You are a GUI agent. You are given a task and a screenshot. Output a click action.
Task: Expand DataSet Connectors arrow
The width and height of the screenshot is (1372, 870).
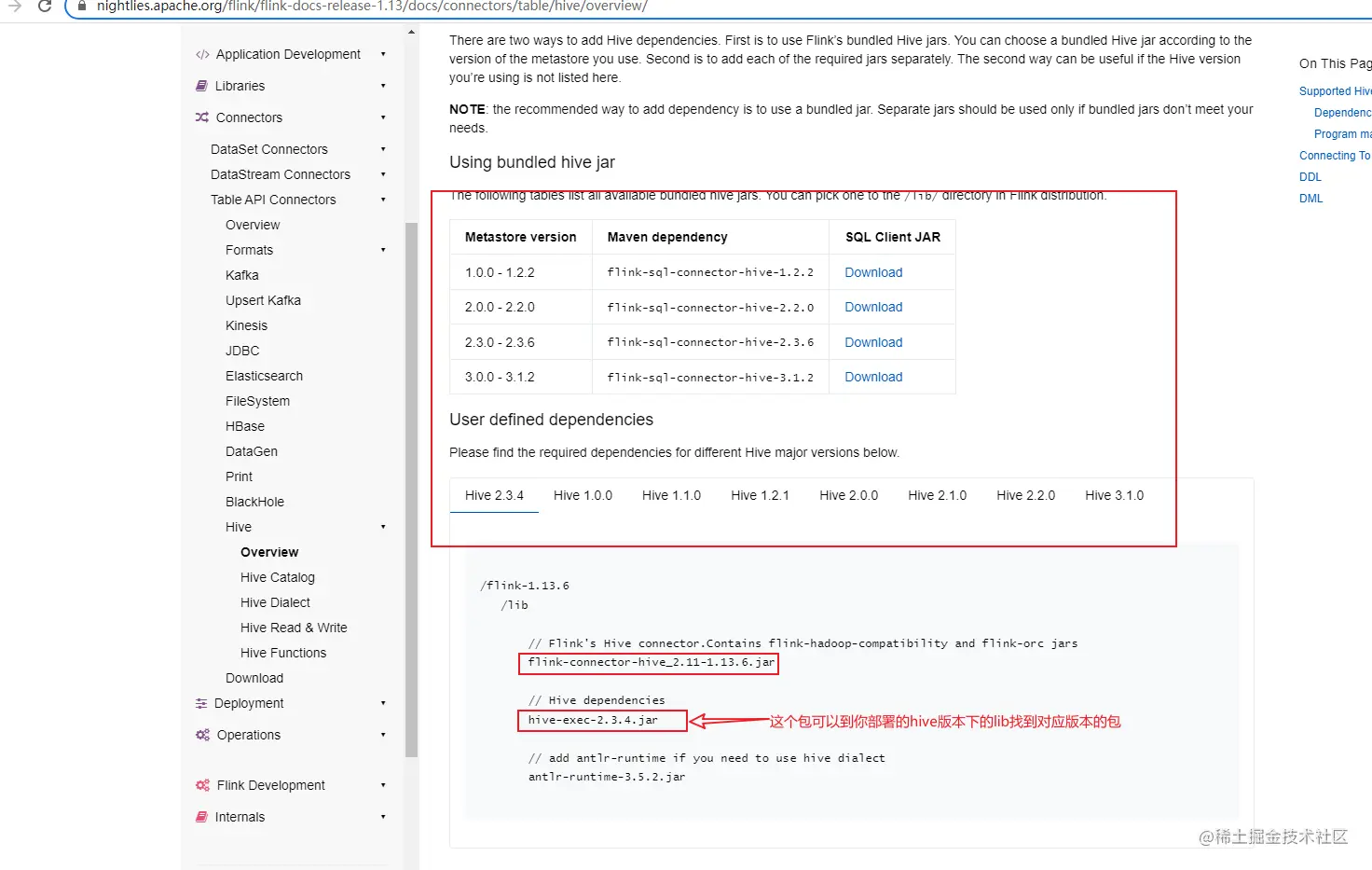coord(383,149)
